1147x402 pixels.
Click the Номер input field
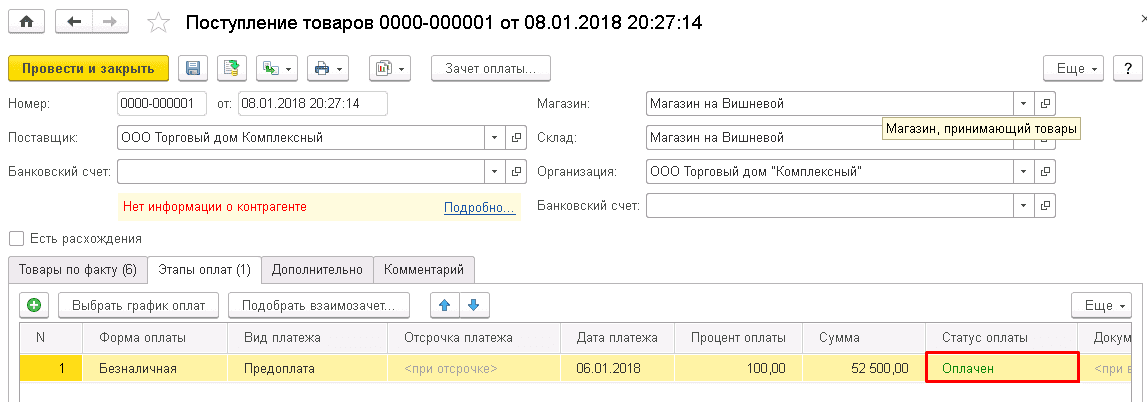click(x=161, y=104)
